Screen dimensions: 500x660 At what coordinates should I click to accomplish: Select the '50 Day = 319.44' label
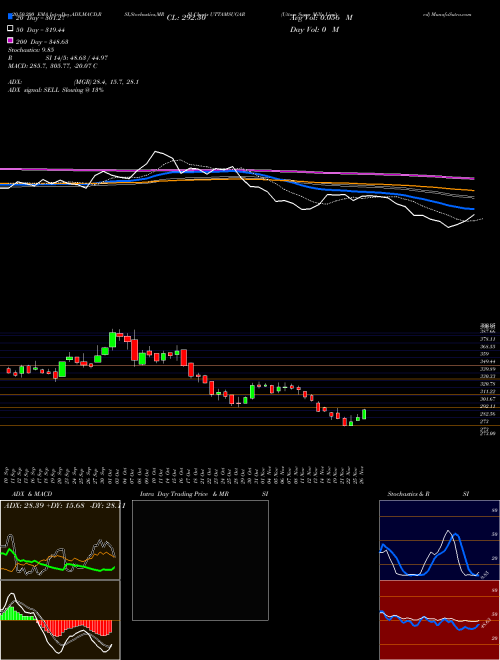coord(41,29)
